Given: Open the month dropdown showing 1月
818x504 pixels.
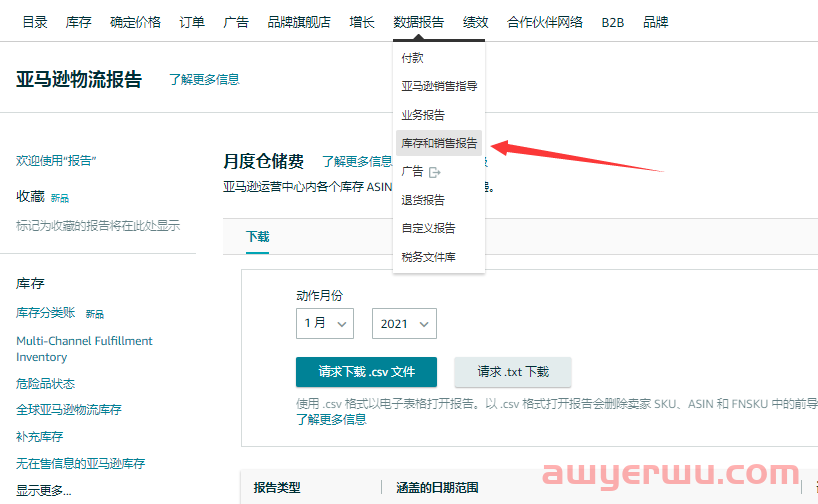Looking at the screenshot, I should (x=325, y=323).
